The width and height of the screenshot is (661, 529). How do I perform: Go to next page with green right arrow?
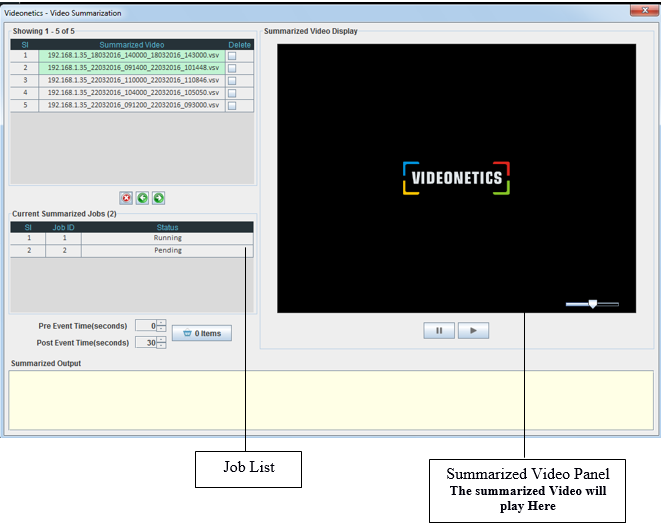point(159,198)
